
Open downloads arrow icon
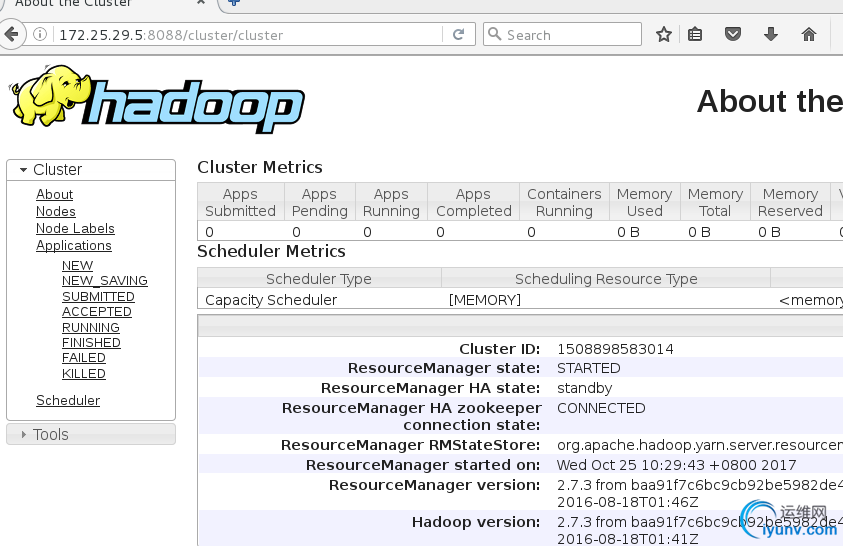pos(771,34)
